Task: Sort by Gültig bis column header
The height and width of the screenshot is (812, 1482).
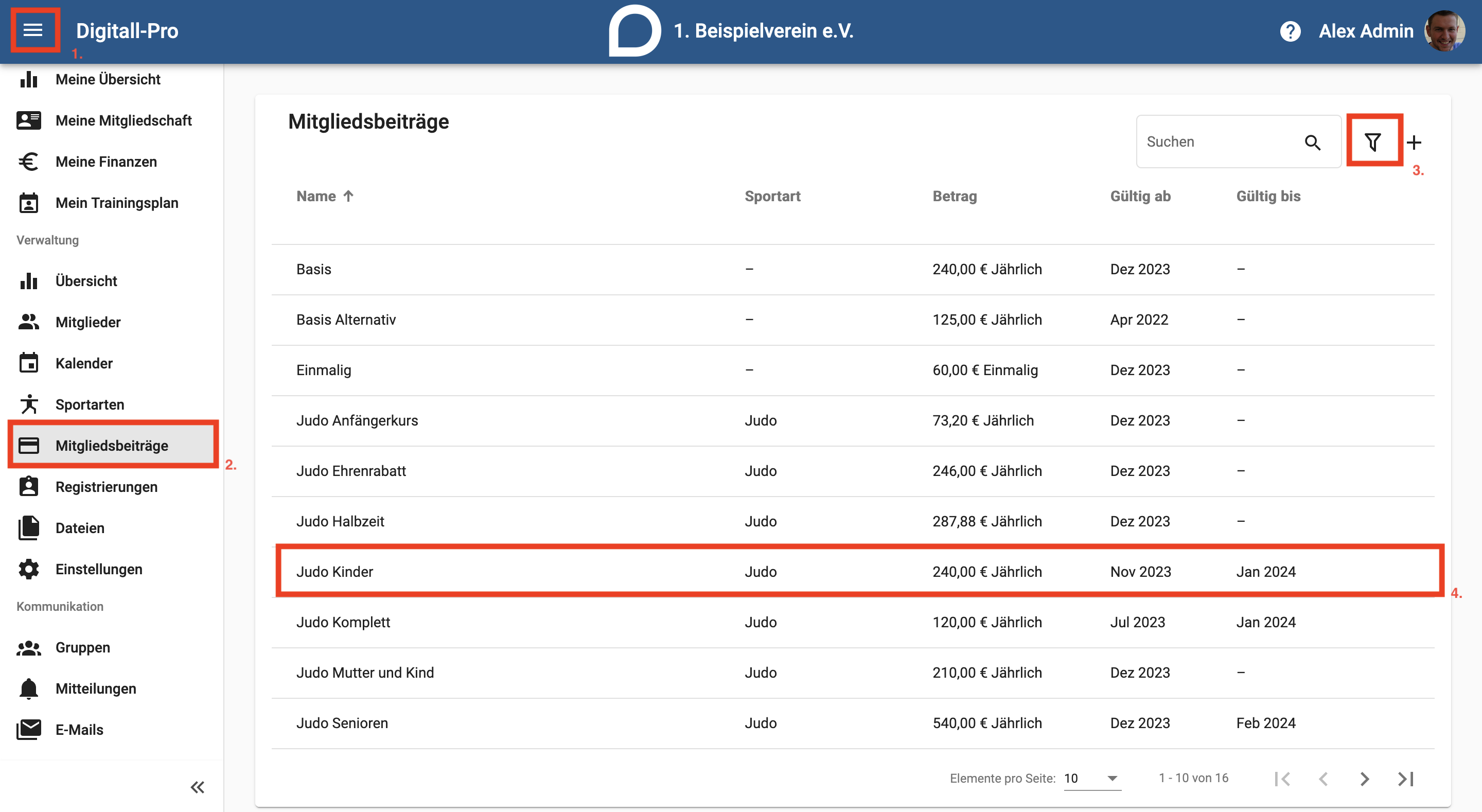Action: 1268,196
